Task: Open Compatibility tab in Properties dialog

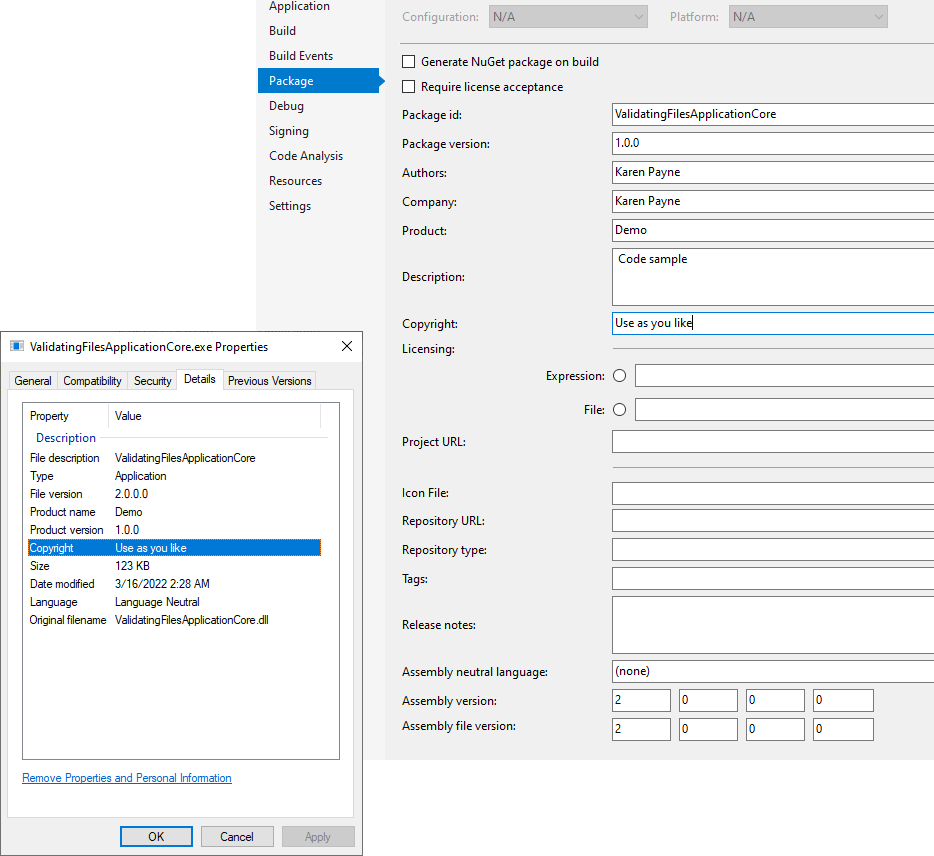Action: (x=92, y=381)
